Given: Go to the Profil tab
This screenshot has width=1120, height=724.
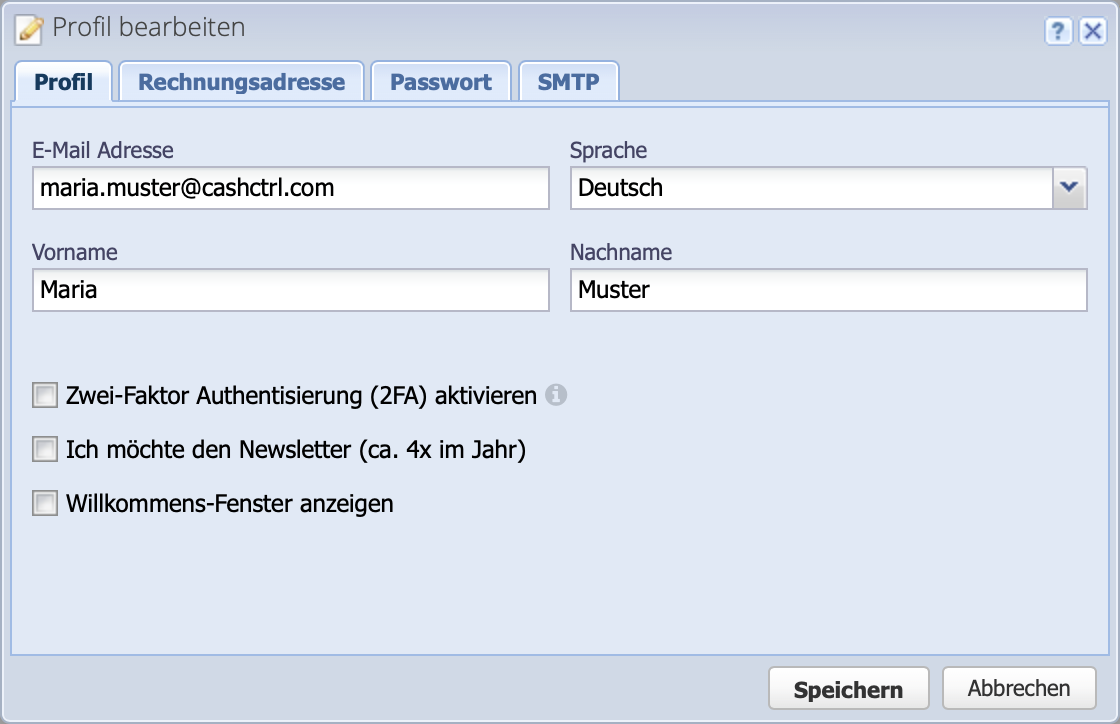Looking at the screenshot, I should click(62, 81).
